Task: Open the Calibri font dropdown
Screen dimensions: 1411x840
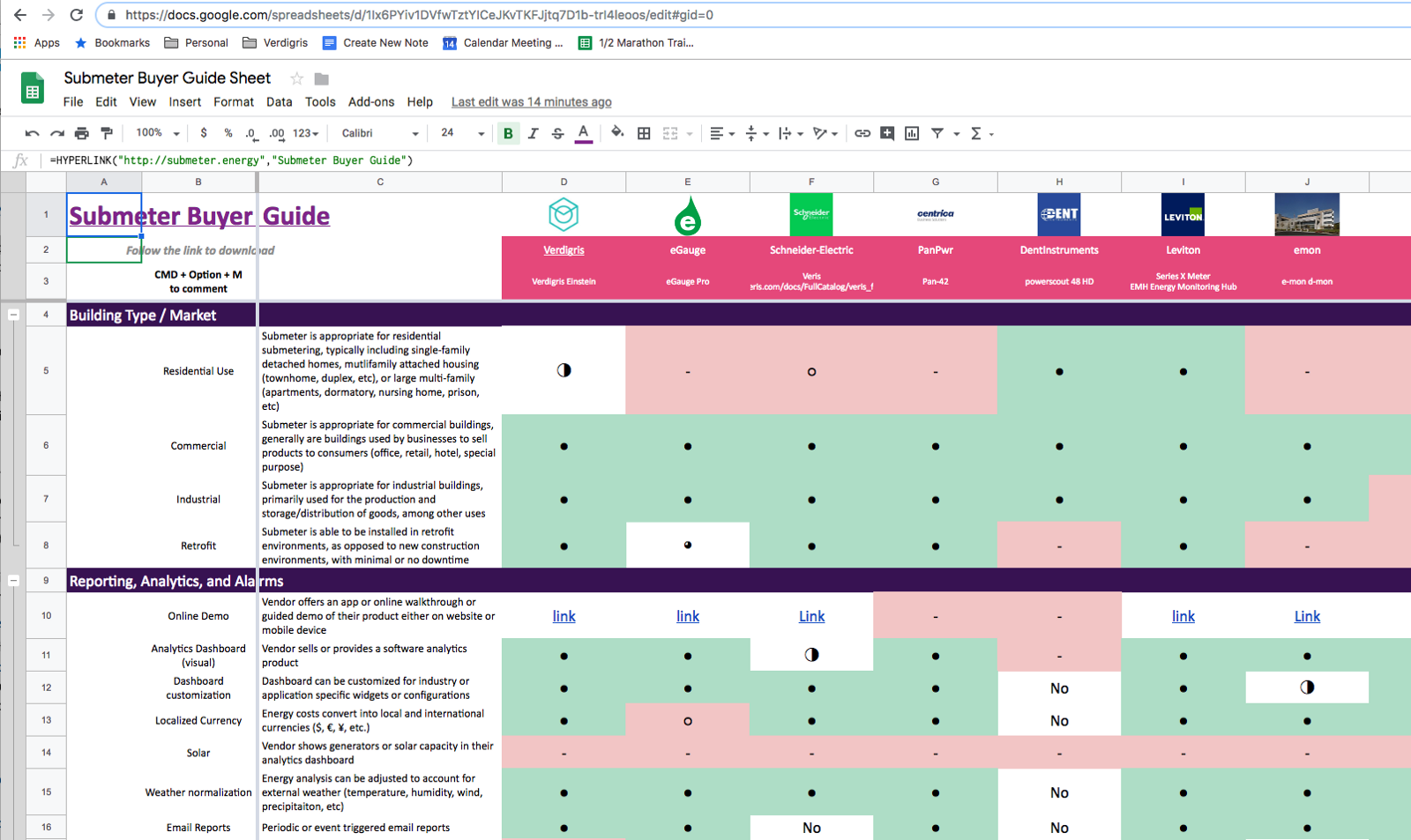Action: coord(380,133)
